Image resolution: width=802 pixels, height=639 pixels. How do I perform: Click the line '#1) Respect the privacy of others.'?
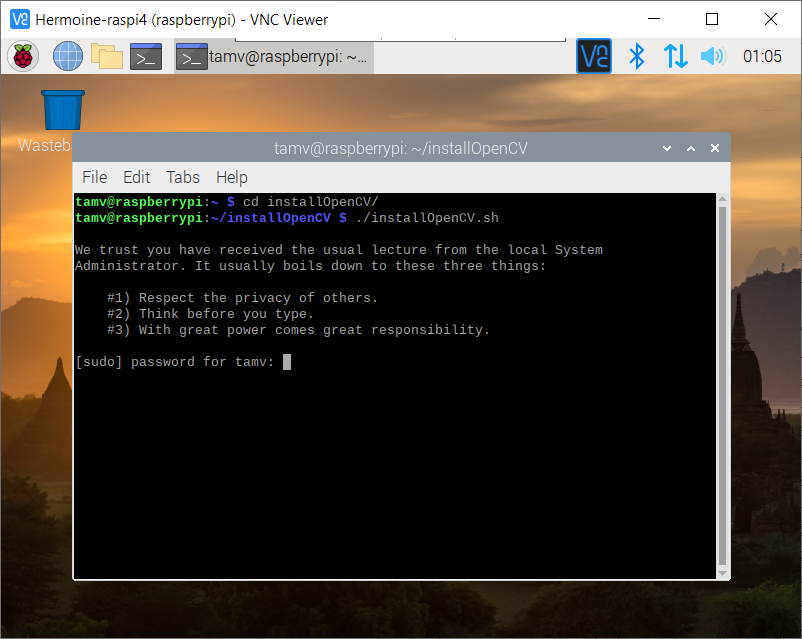pos(242,298)
